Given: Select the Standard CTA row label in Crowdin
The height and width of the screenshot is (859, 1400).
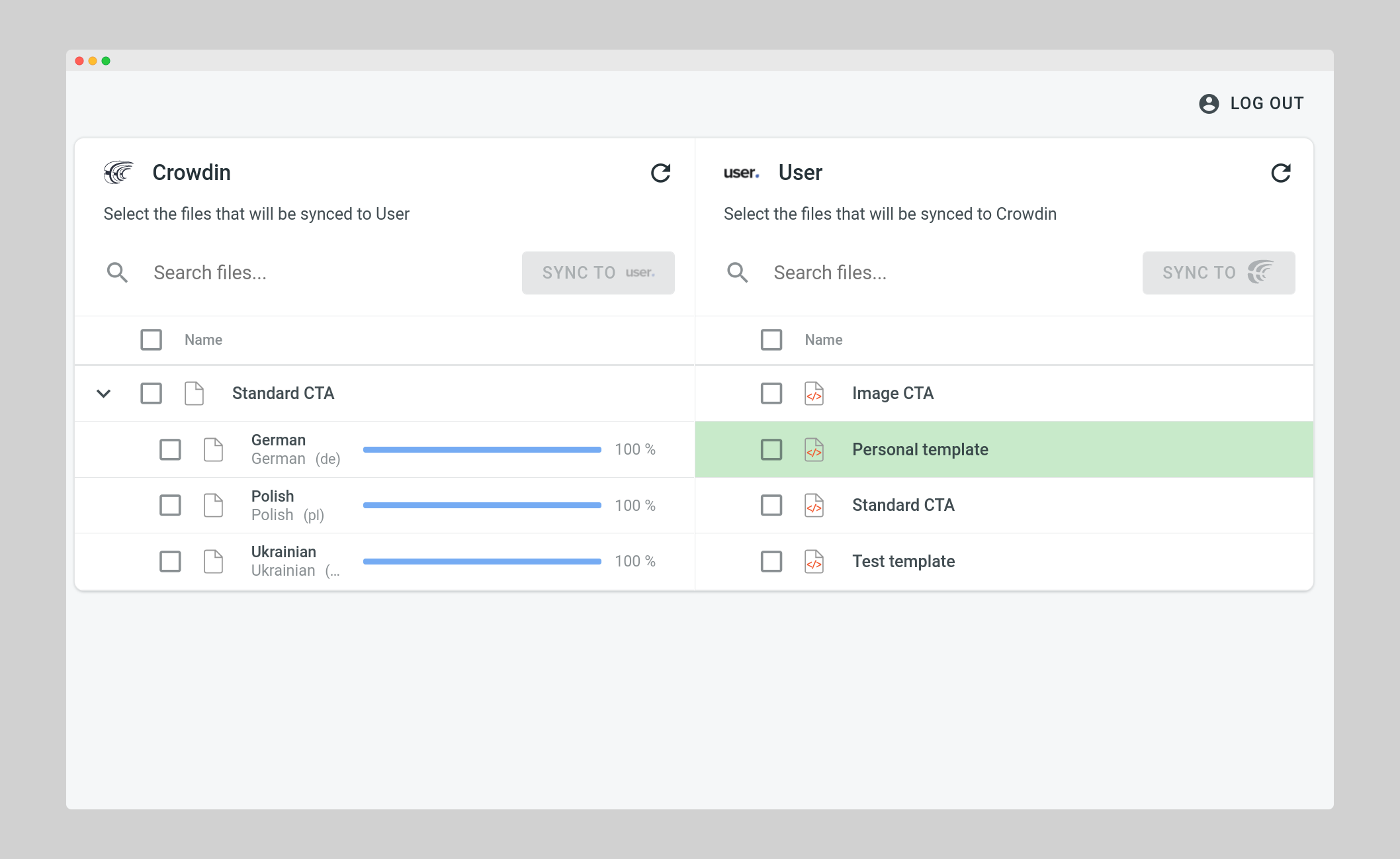Looking at the screenshot, I should [x=283, y=393].
